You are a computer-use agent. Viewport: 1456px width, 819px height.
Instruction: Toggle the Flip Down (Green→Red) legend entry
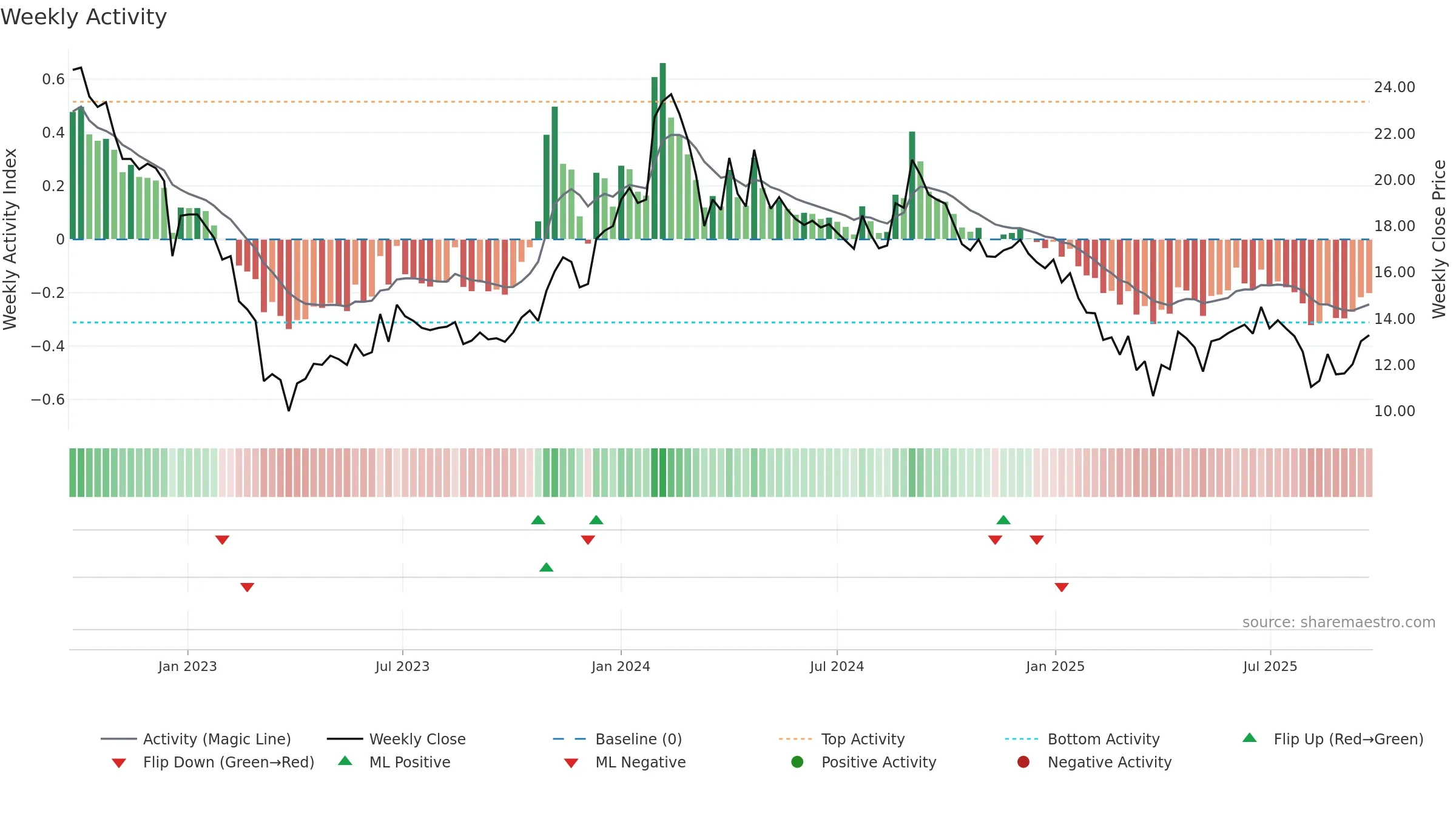212,762
